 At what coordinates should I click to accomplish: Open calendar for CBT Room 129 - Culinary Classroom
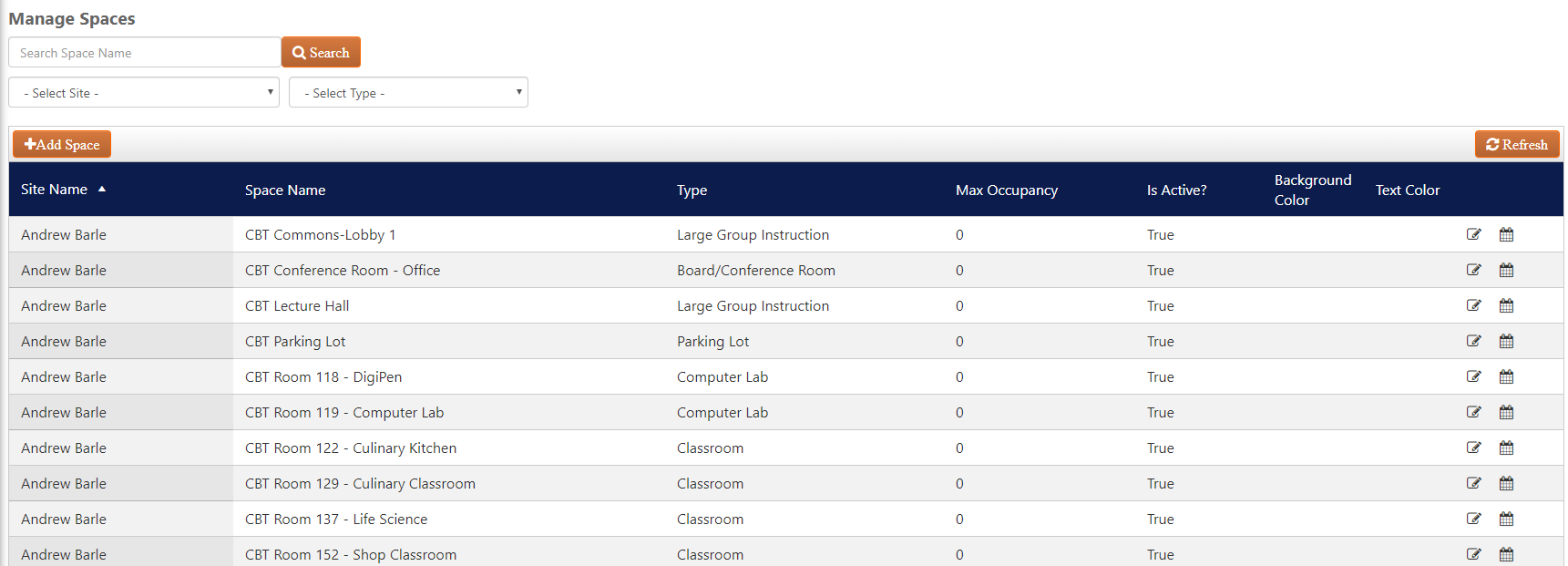[x=1506, y=483]
